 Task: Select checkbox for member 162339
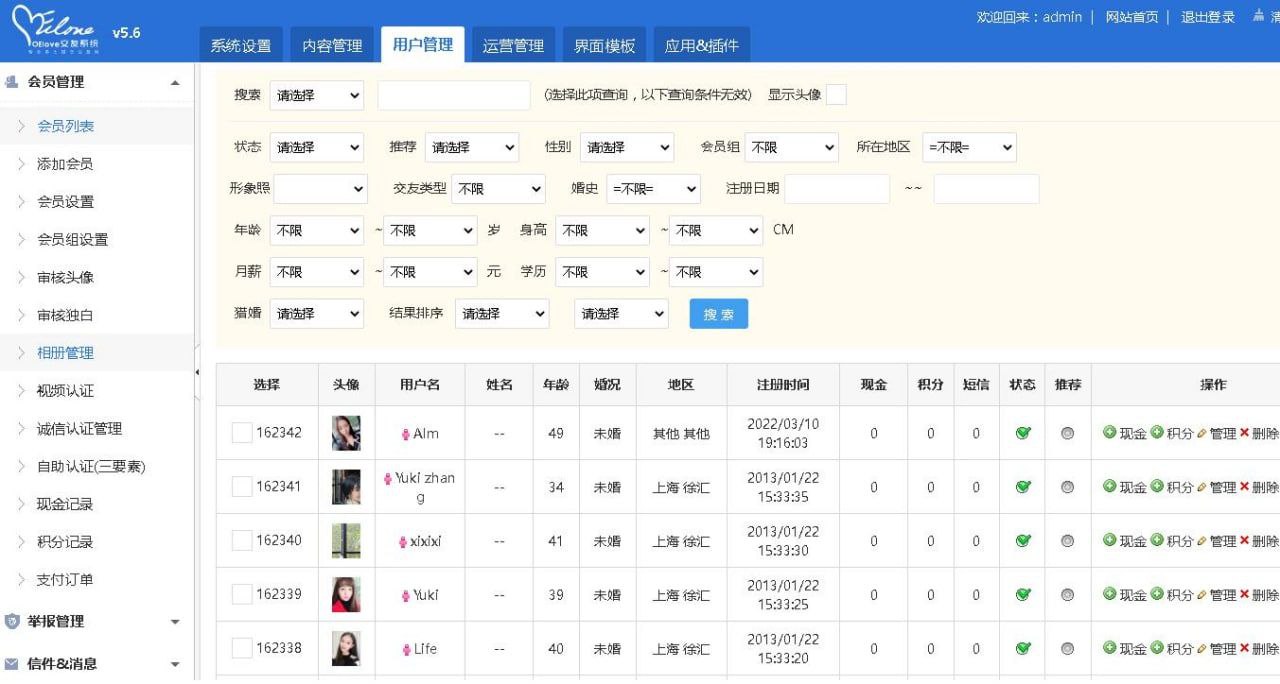click(x=241, y=595)
